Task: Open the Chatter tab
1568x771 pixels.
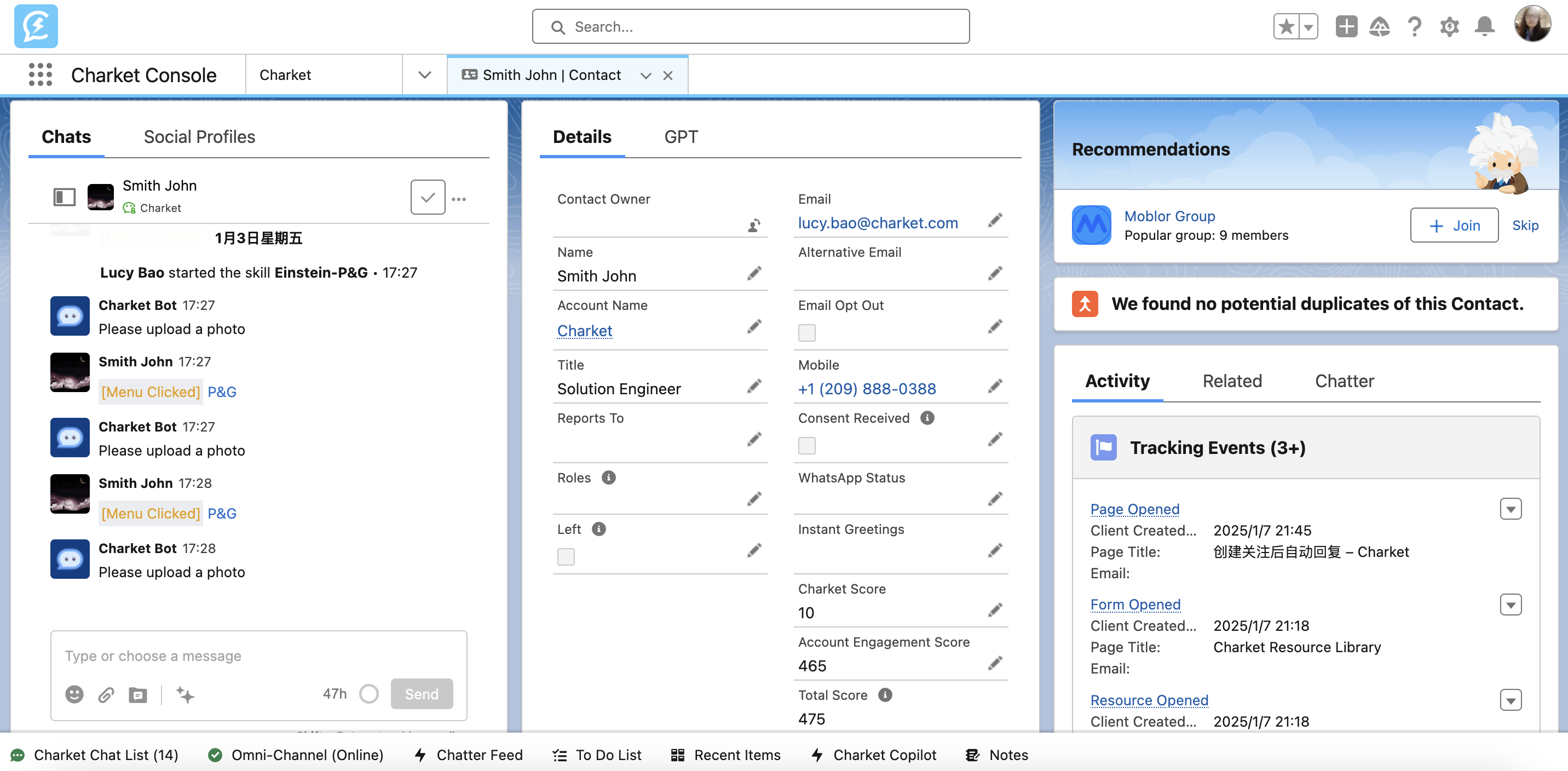Action: 1344,381
